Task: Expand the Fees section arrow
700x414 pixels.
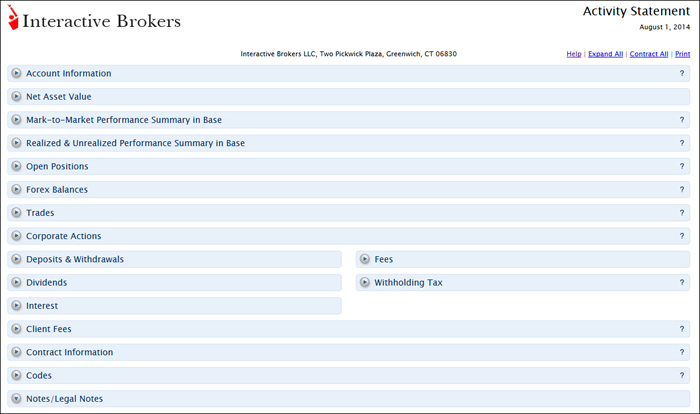Action: (365, 259)
